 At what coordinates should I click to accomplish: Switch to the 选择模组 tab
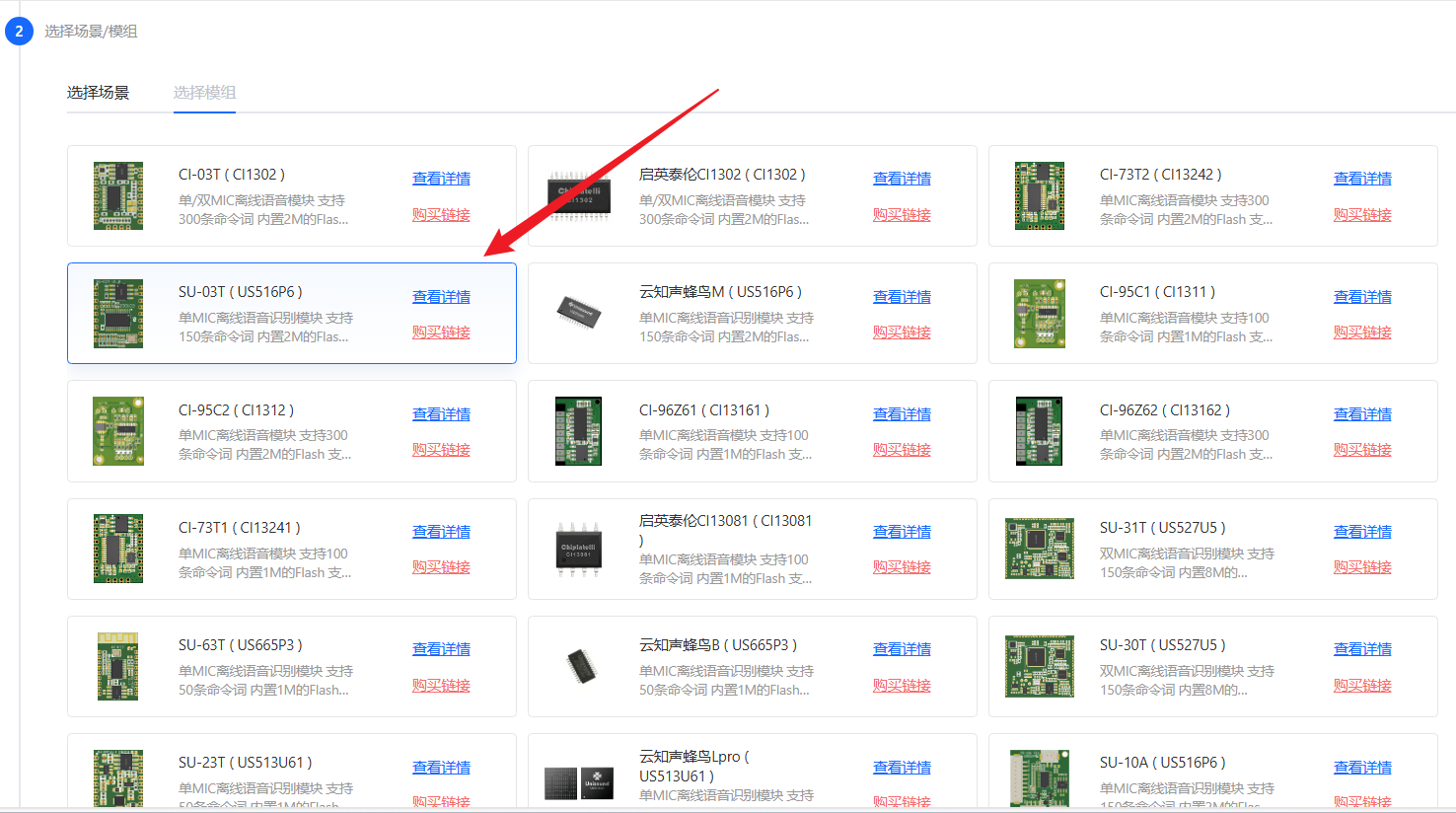pos(204,93)
